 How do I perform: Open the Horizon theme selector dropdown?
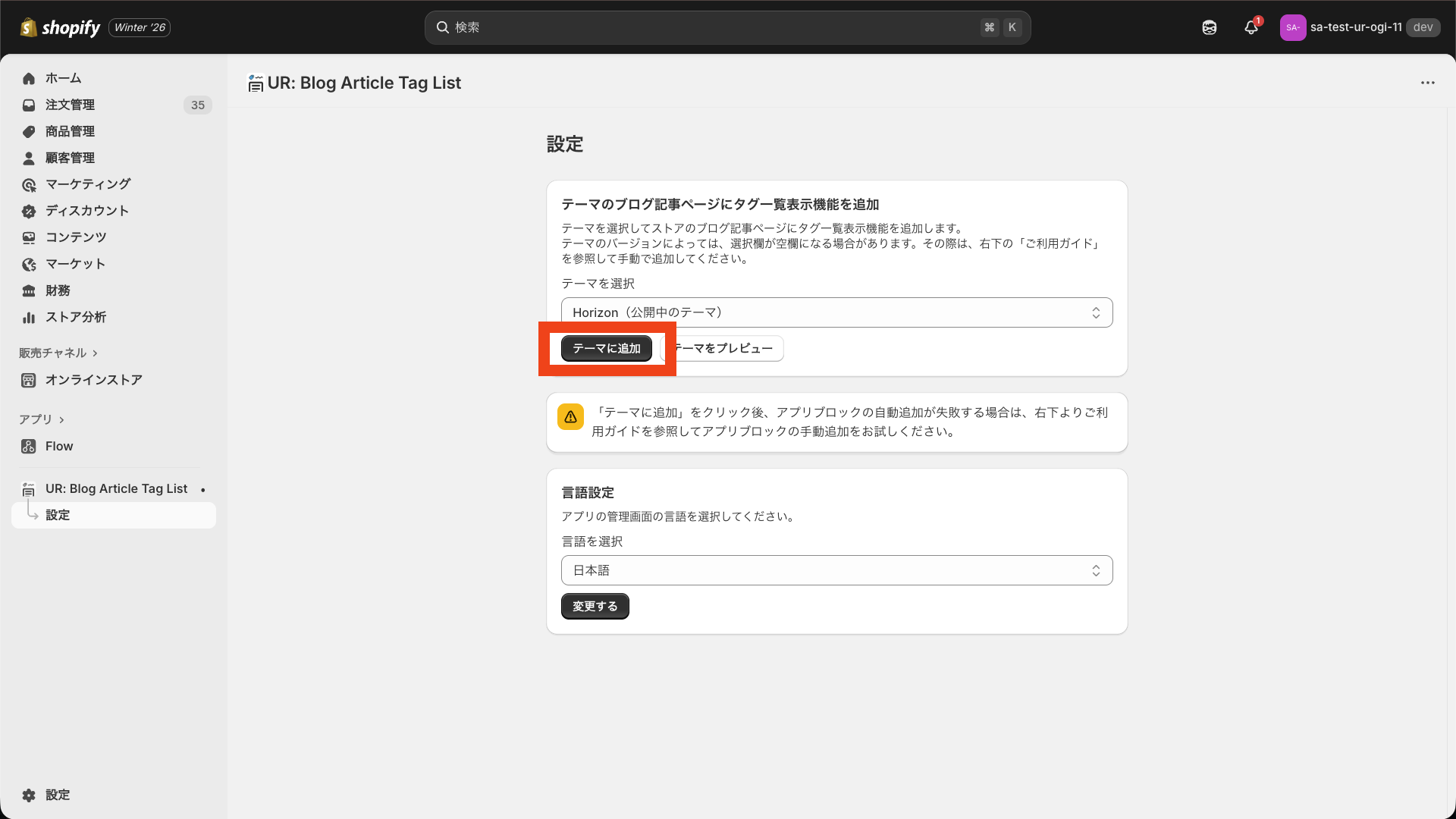pyautogui.click(x=836, y=312)
